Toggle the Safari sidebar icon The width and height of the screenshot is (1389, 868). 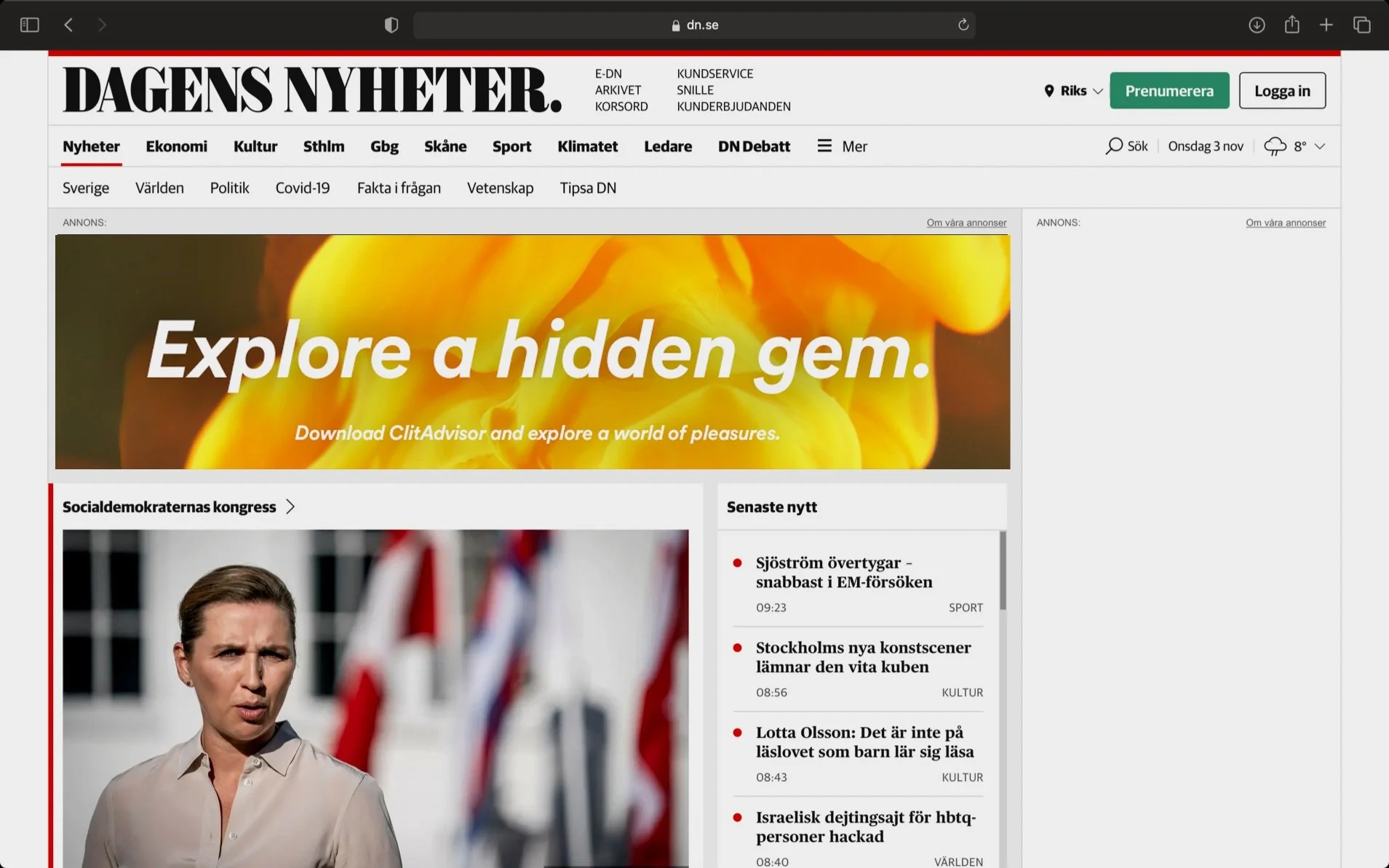[x=29, y=25]
